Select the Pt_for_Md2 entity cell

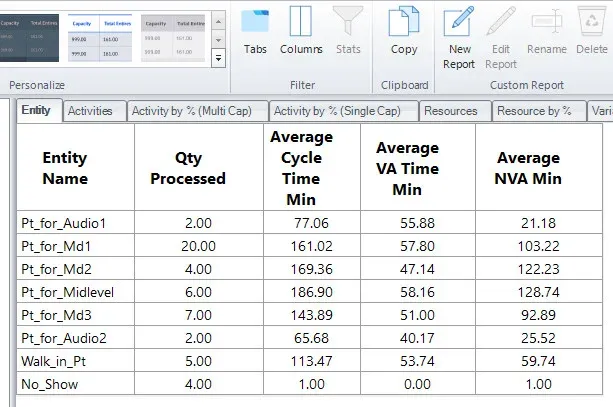[x=75, y=269]
